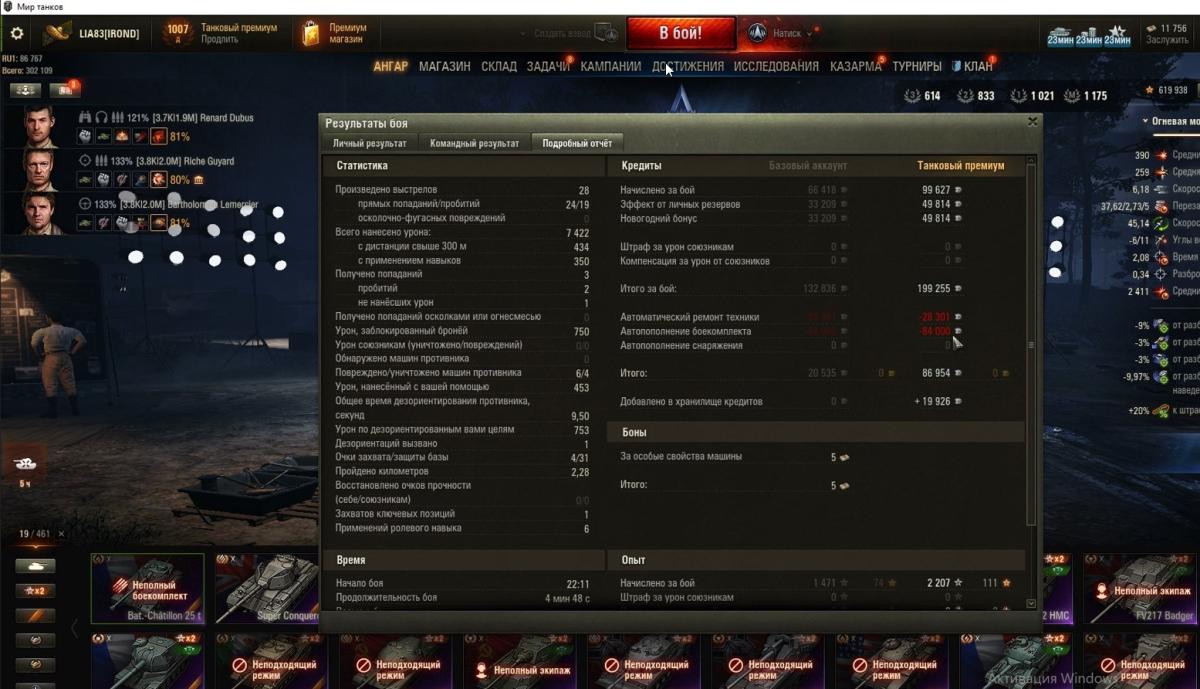The image size is (1200, 689).
Task: Open the ИССЛЕДОВАНИЯ menu section
Action: pyautogui.click(x=776, y=66)
